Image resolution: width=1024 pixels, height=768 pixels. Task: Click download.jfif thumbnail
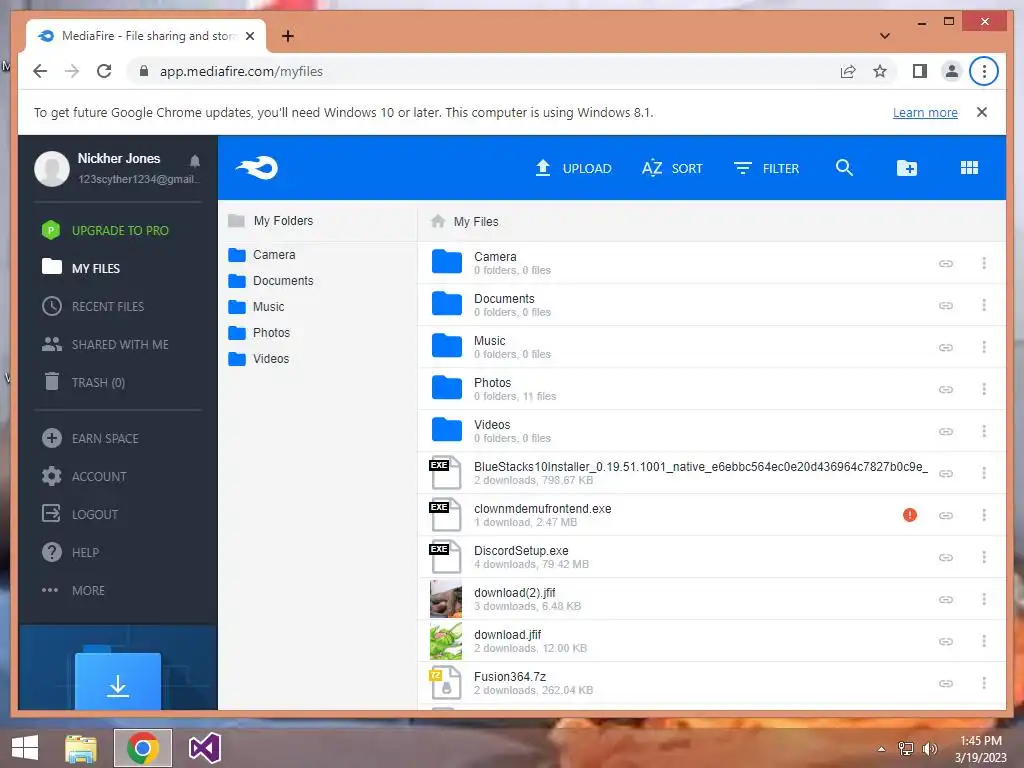click(446, 641)
